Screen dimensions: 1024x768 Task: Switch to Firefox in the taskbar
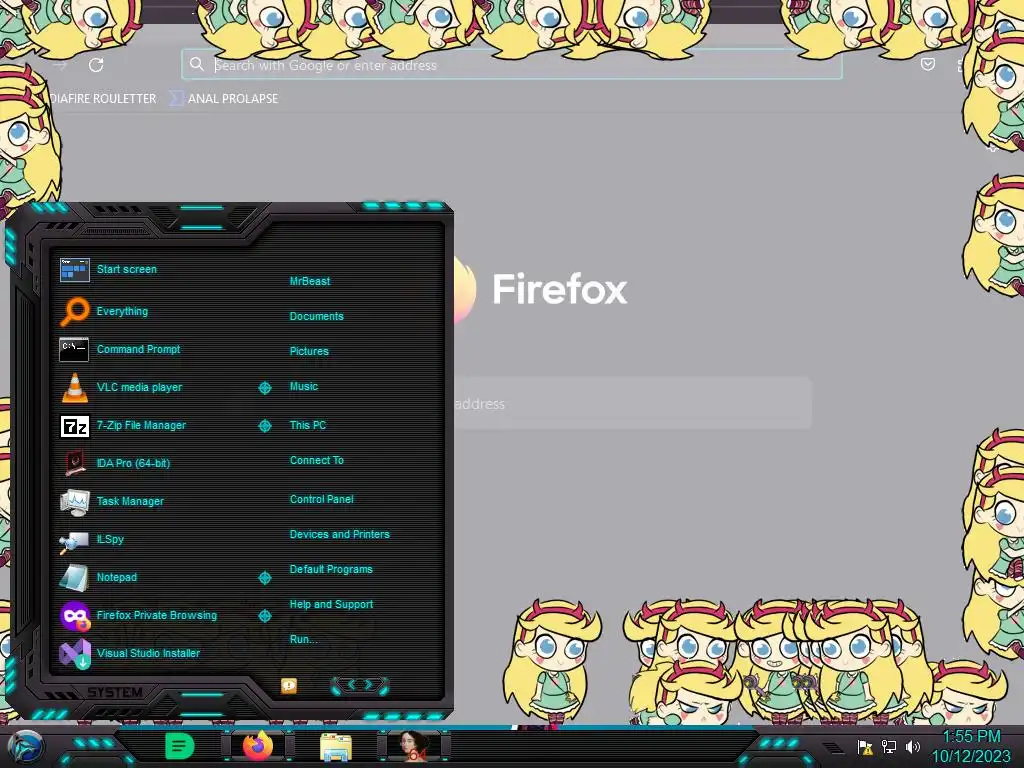(x=257, y=746)
